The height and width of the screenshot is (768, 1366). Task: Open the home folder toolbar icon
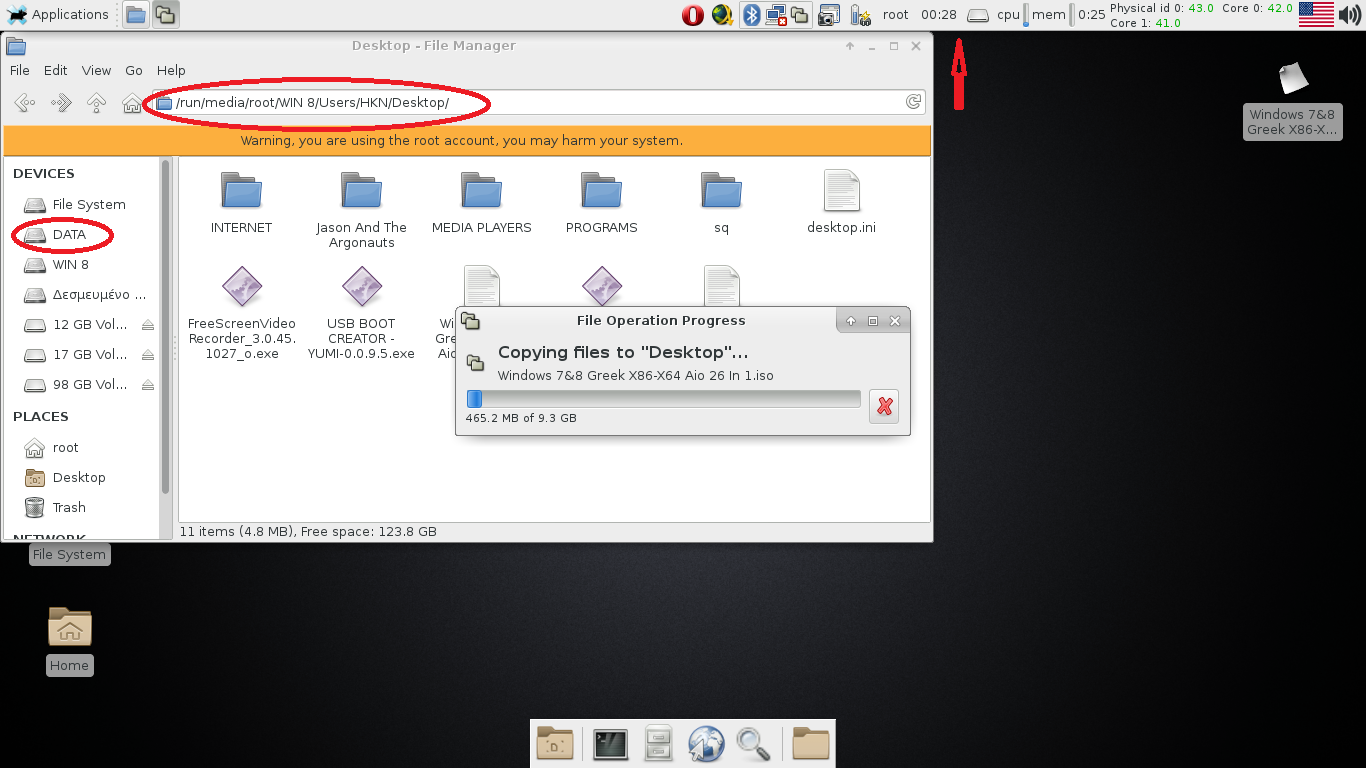tap(131, 102)
